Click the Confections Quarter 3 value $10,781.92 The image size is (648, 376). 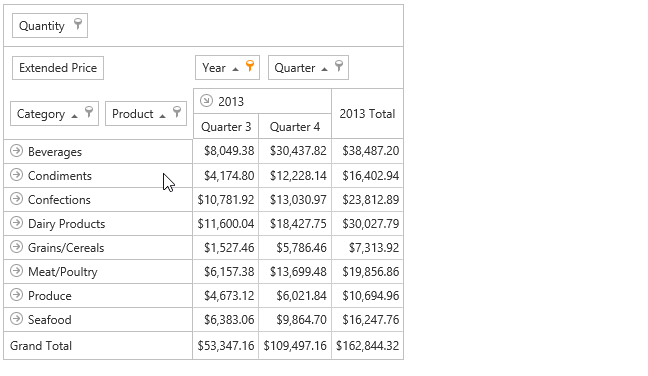226,200
